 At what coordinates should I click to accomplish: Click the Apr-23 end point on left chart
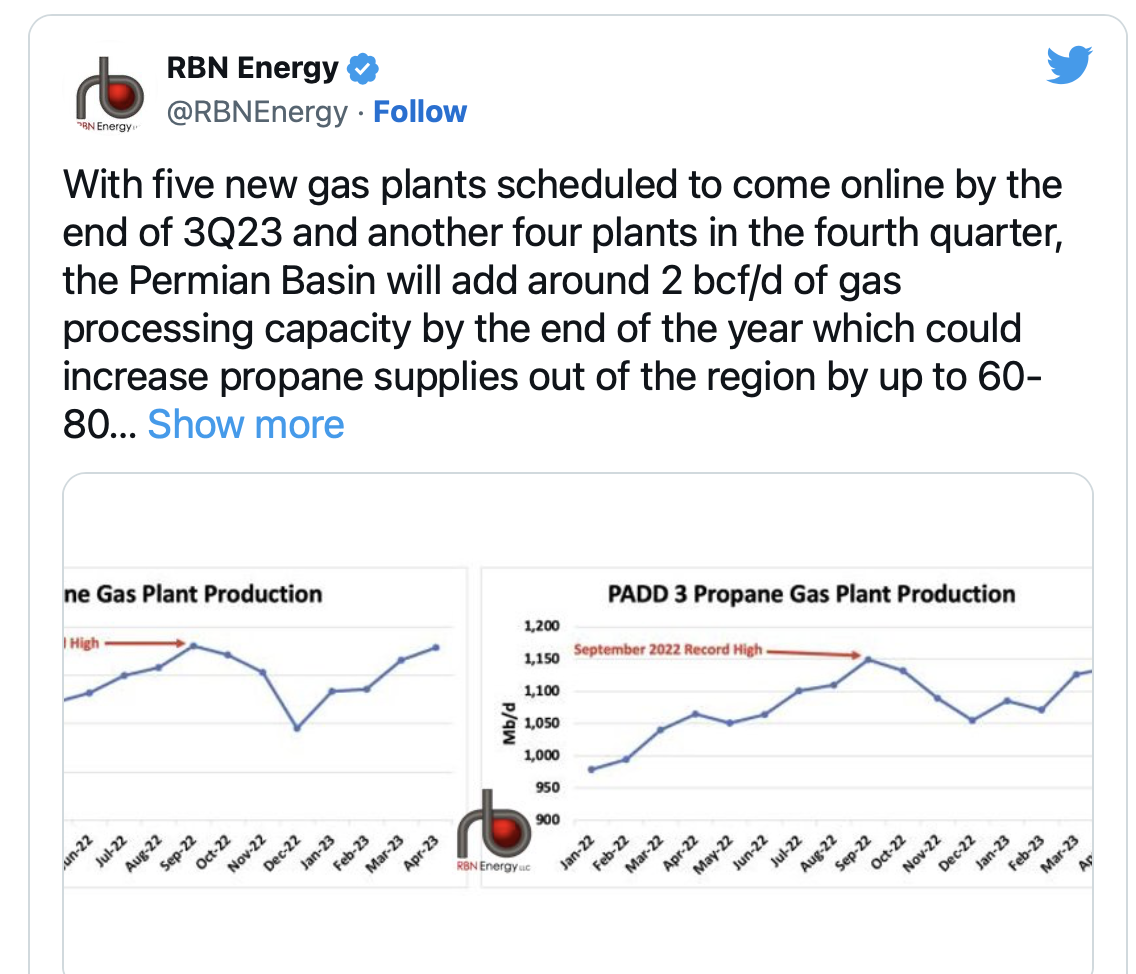tap(436, 647)
